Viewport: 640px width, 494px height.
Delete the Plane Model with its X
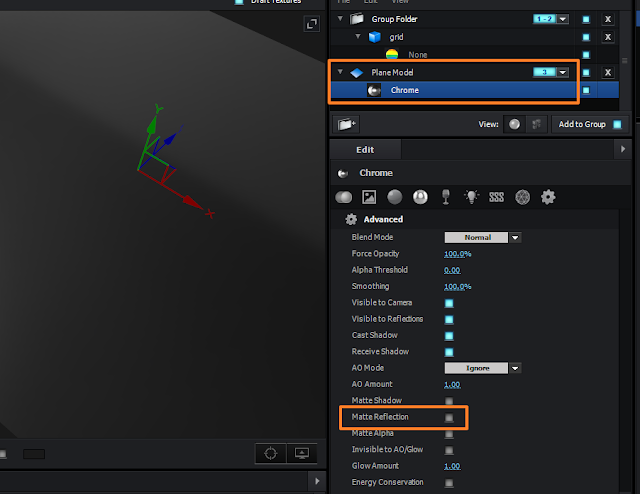pyautogui.click(x=608, y=73)
